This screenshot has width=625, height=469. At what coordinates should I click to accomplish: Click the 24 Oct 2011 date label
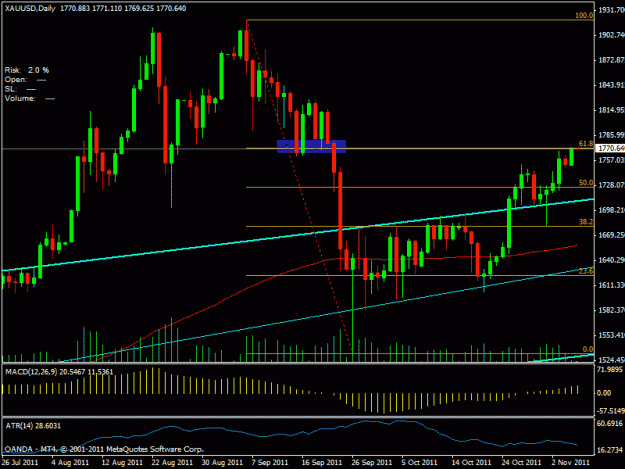(x=521, y=463)
